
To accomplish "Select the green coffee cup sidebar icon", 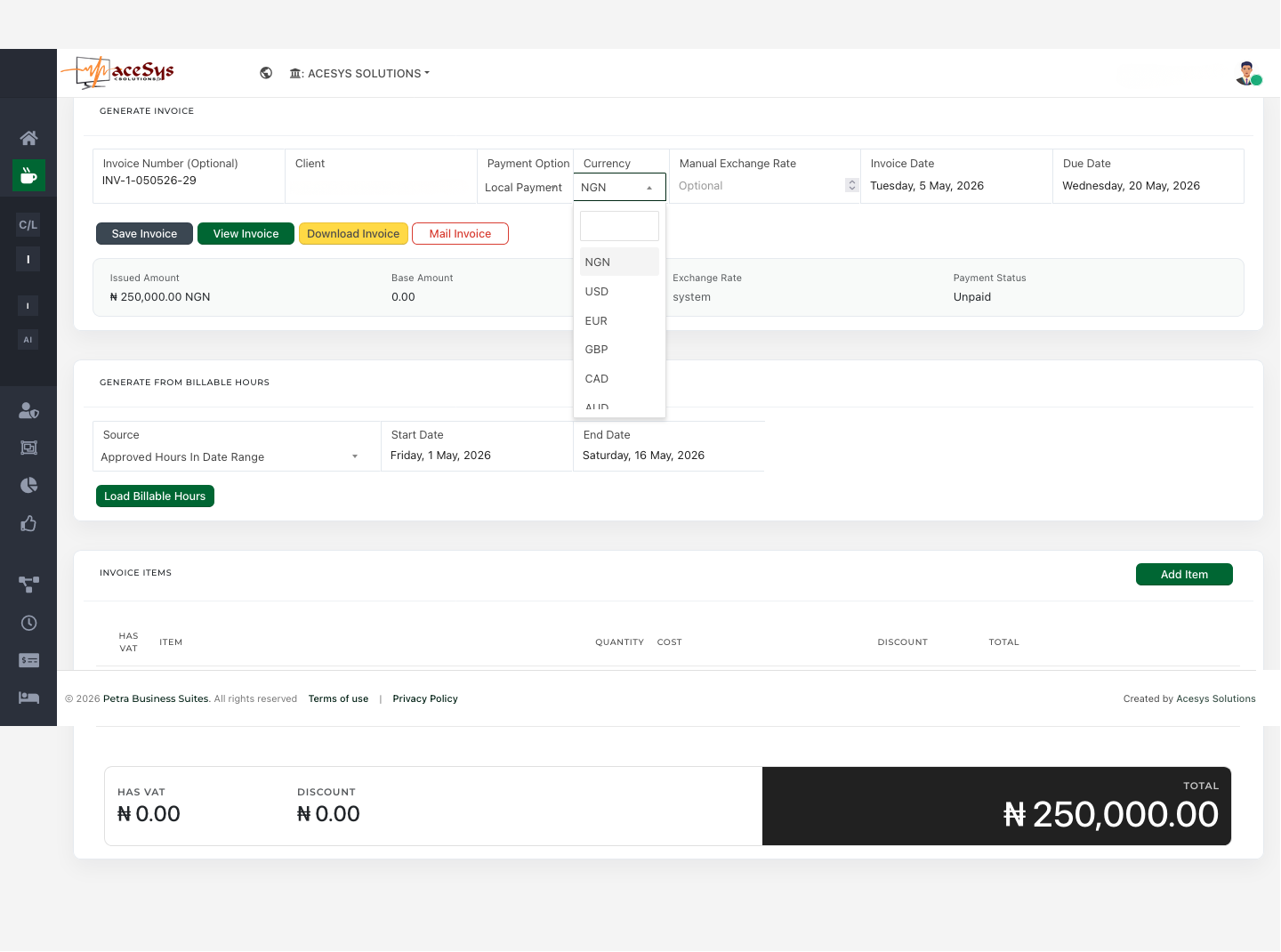I will click(x=28, y=175).
